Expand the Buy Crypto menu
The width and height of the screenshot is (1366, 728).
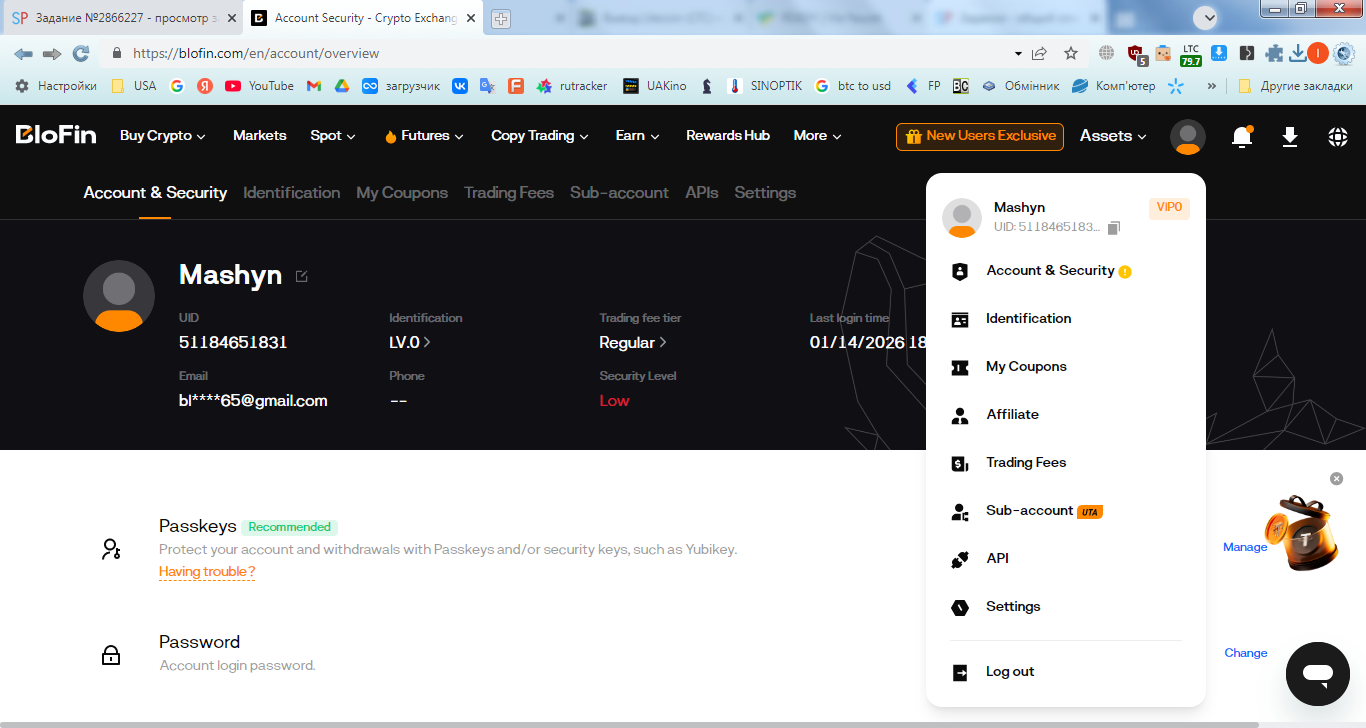(163, 136)
